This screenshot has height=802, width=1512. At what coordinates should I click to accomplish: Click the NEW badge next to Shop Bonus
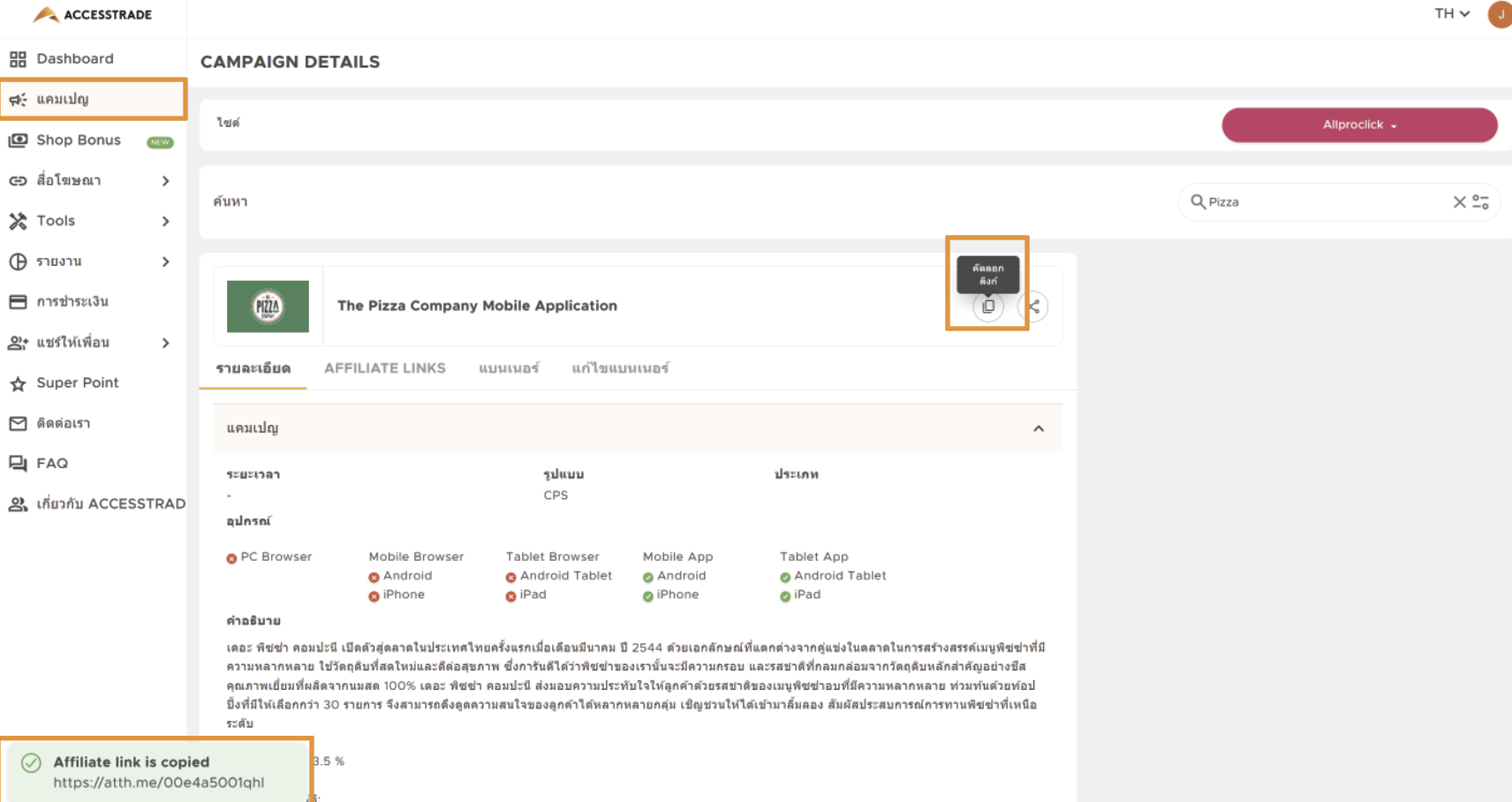pos(160,142)
